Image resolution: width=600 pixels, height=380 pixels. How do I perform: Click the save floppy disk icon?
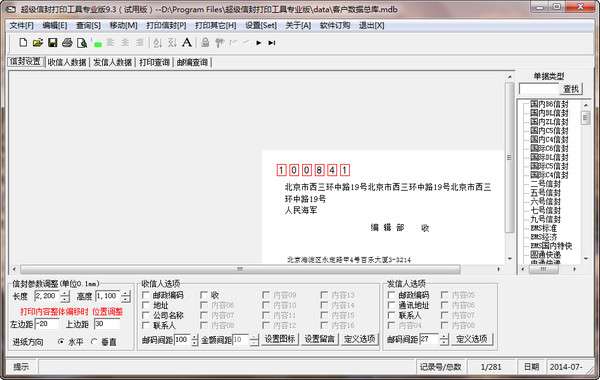[x=52, y=42]
